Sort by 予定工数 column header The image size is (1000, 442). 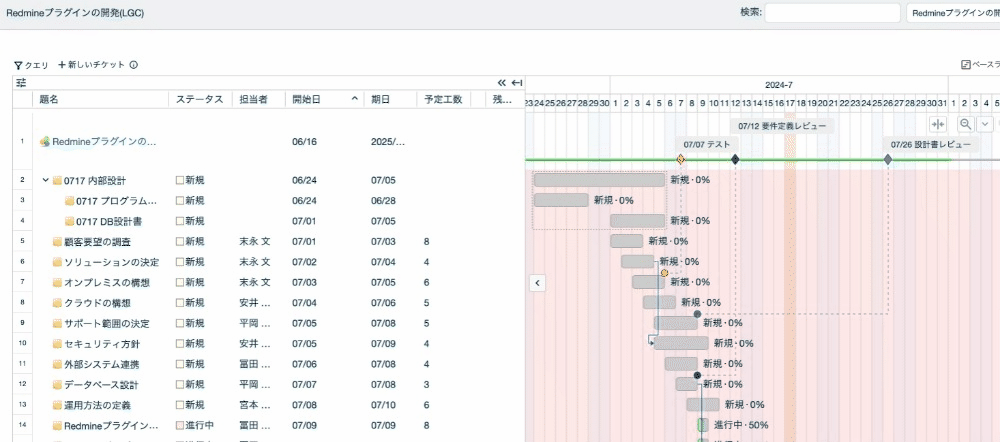(x=443, y=99)
